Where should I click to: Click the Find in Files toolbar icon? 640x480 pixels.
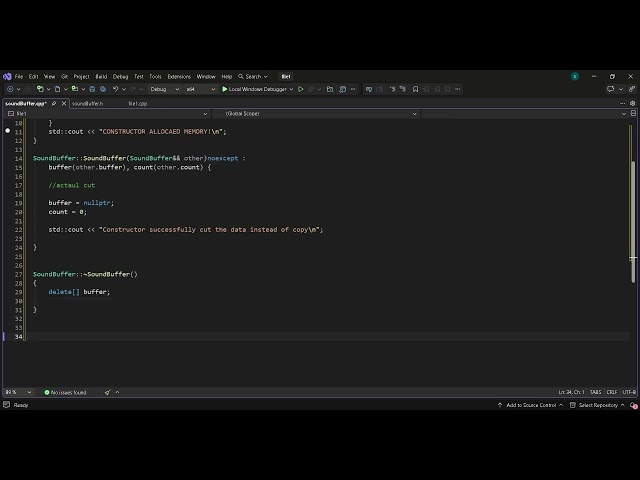(330, 89)
